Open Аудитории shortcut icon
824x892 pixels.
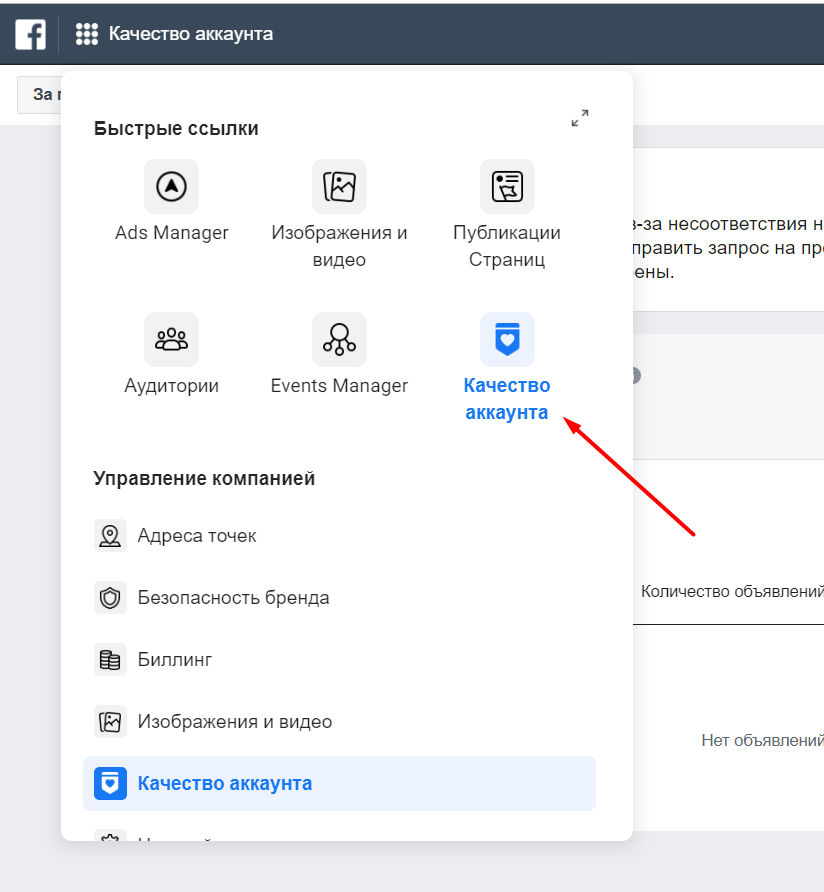pos(171,340)
